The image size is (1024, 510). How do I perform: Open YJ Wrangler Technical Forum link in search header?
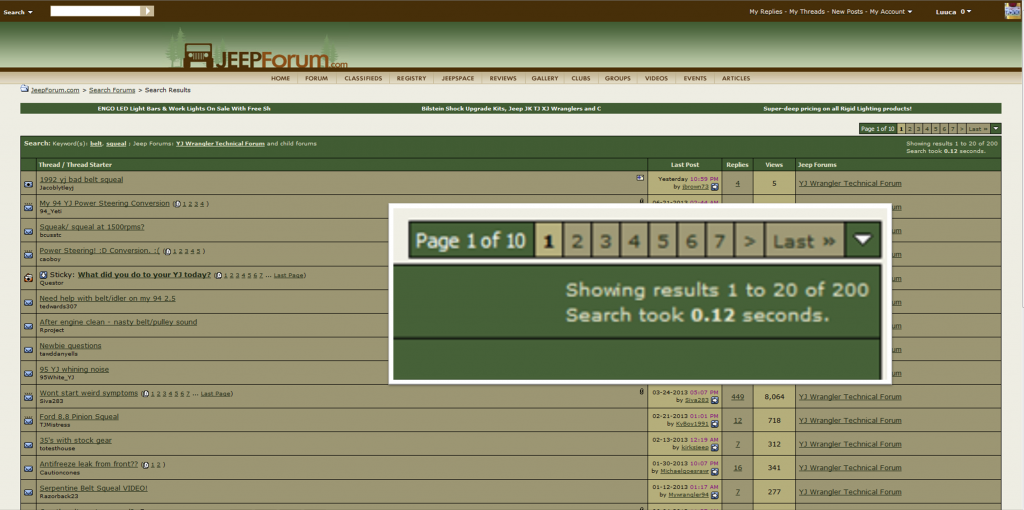(x=220, y=143)
